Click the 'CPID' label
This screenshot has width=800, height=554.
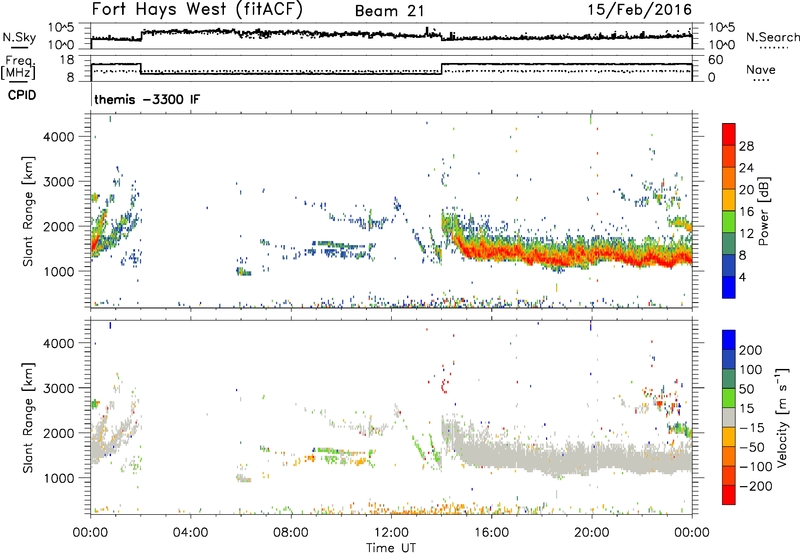(22, 95)
